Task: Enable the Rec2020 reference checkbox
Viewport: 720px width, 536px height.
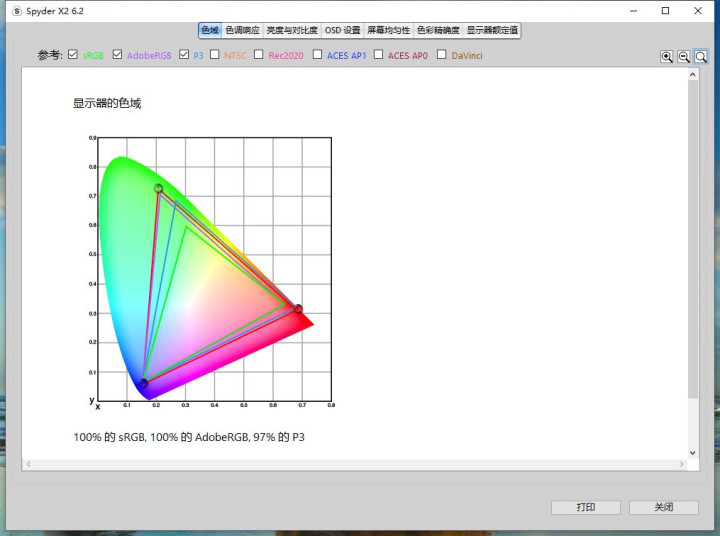Action: pos(259,55)
